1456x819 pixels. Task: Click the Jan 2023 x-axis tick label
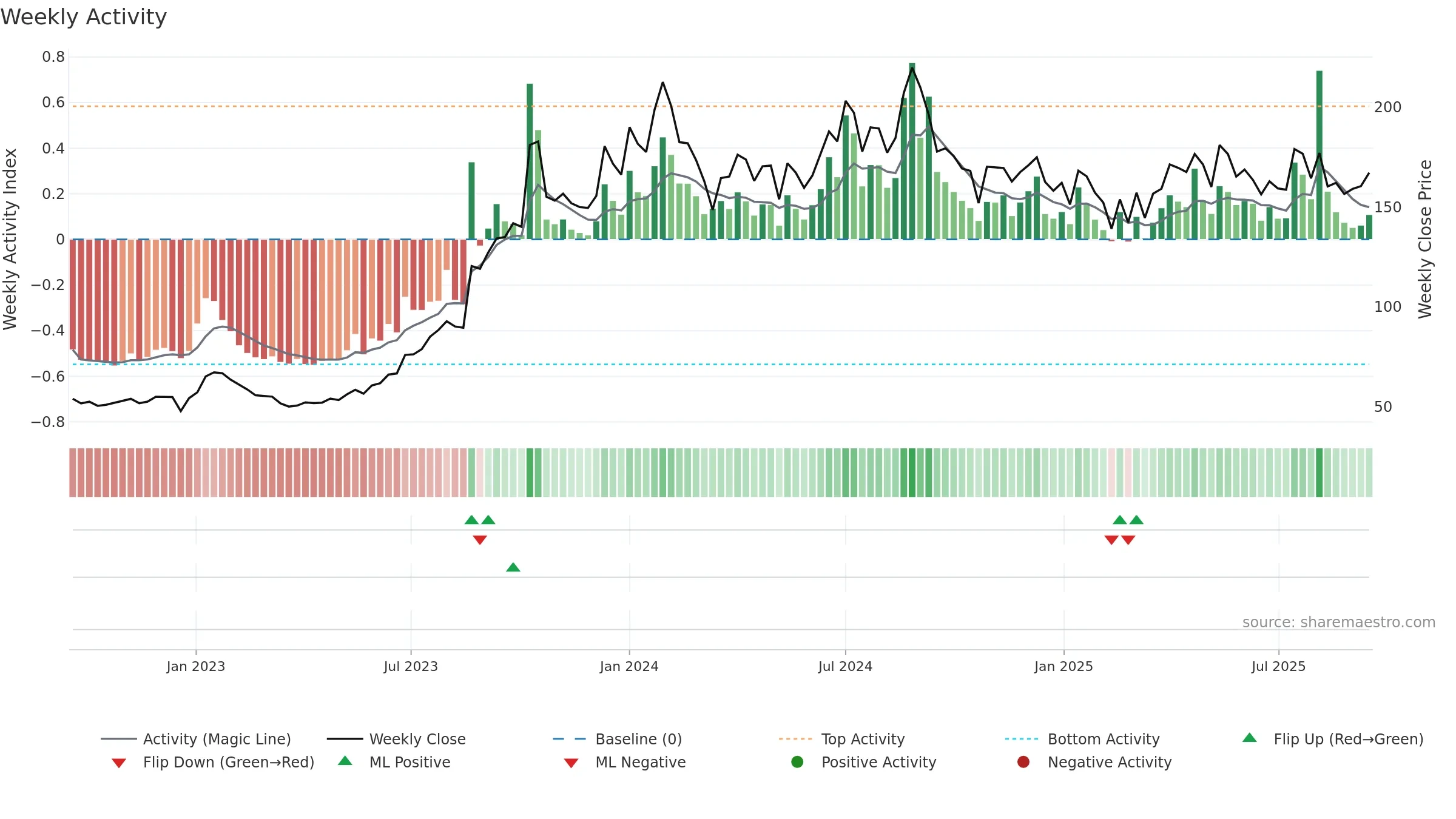pos(196,666)
